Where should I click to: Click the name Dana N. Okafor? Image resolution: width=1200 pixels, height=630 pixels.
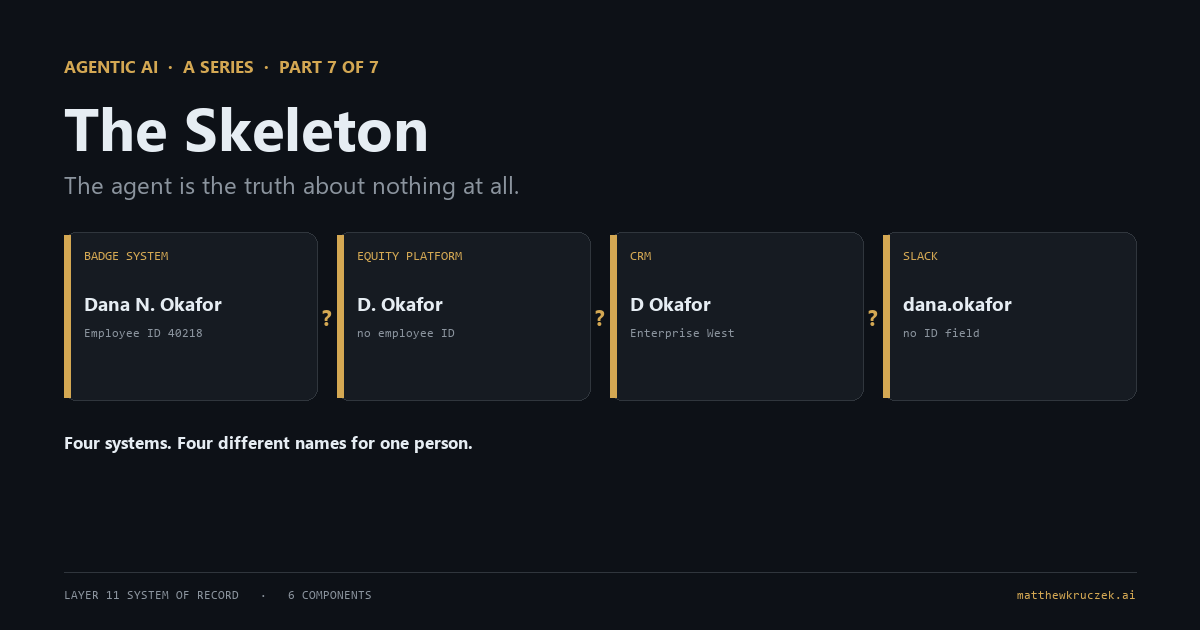[x=153, y=304]
